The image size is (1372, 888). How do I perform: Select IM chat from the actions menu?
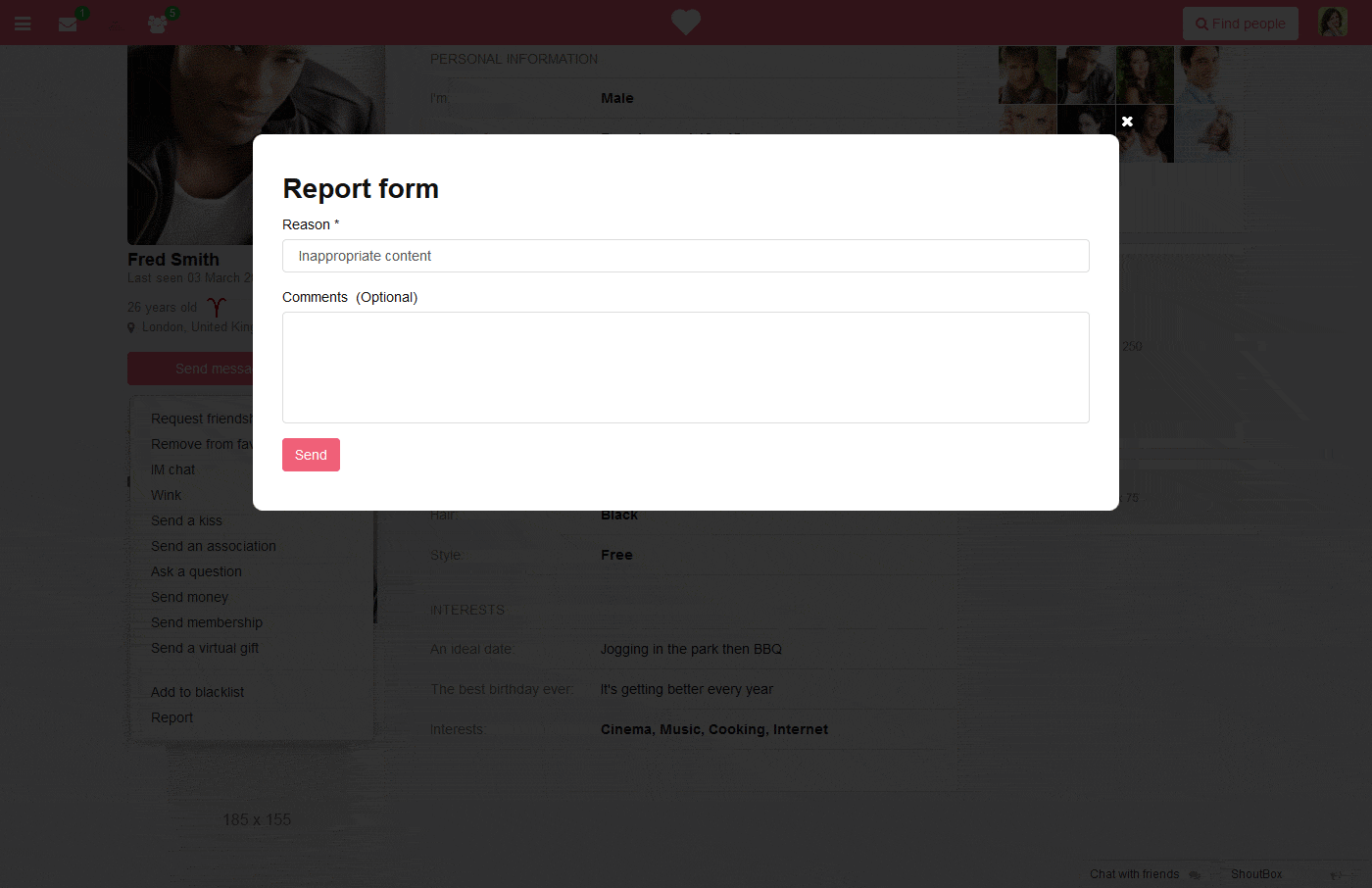tap(172, 469)
